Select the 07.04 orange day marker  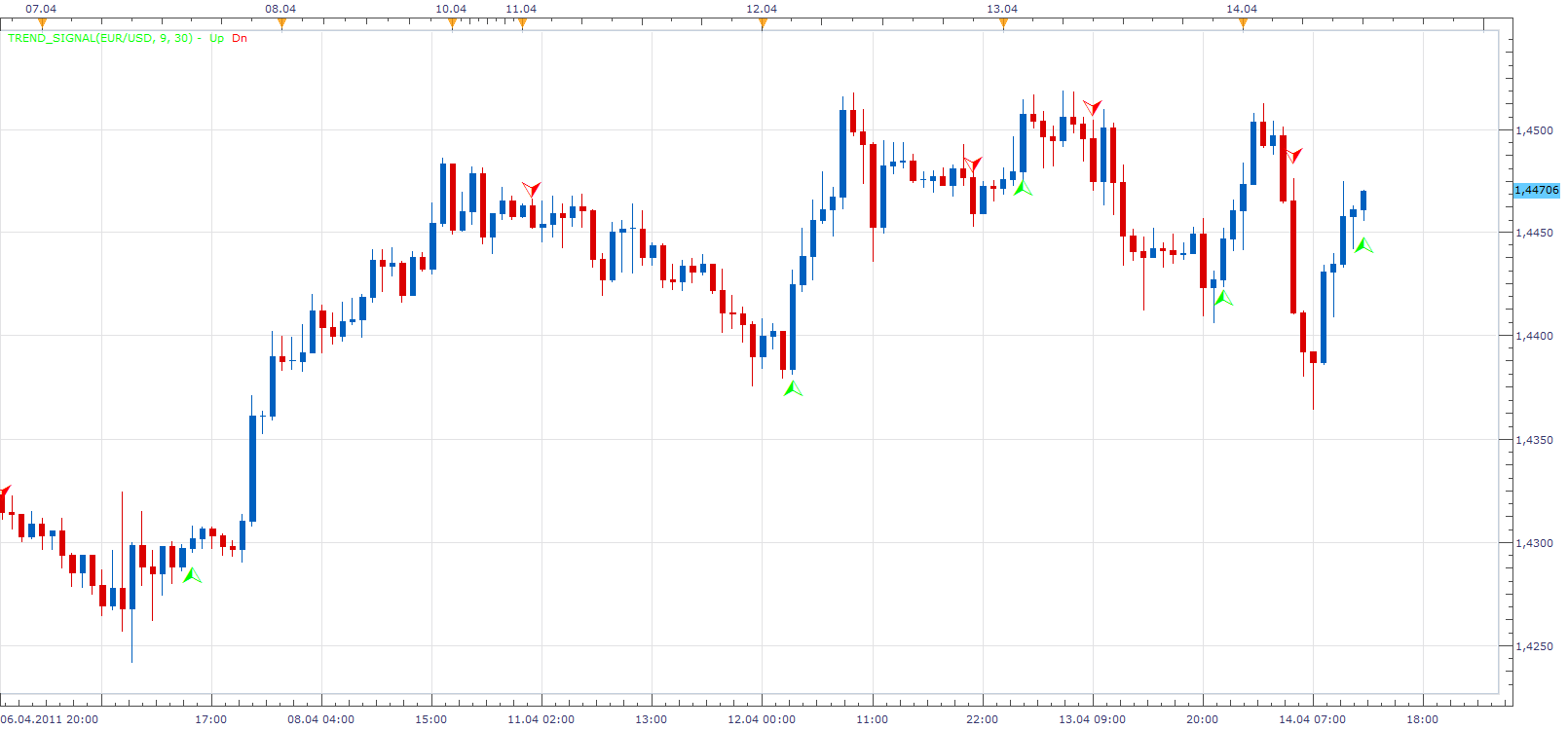(x=41, y=24)
